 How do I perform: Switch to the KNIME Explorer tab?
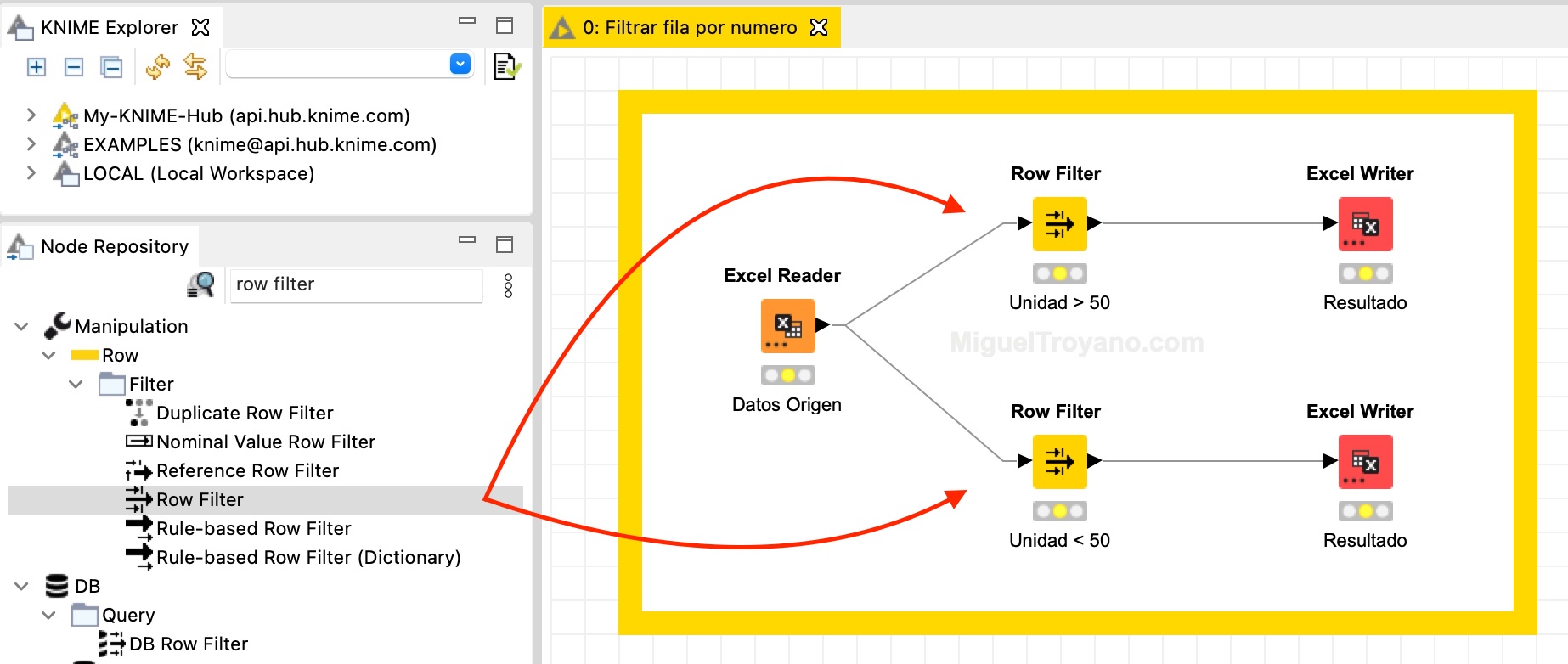(110, 27)
